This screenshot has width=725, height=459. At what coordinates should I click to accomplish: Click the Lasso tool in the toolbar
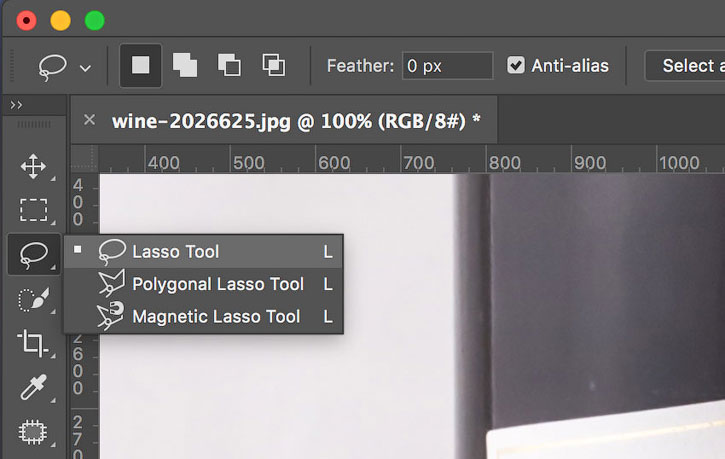[x=34, y=255]
